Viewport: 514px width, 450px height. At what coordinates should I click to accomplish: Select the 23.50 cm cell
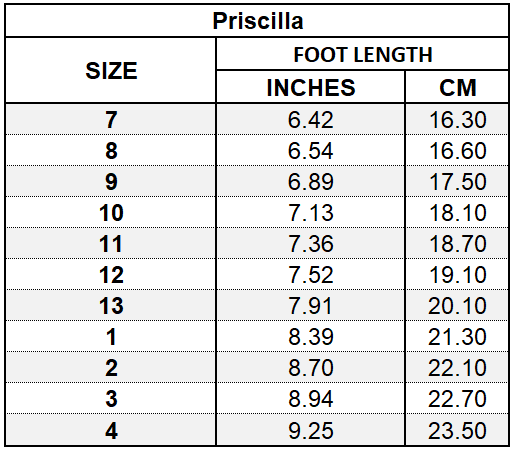click(x=457, y=430)
